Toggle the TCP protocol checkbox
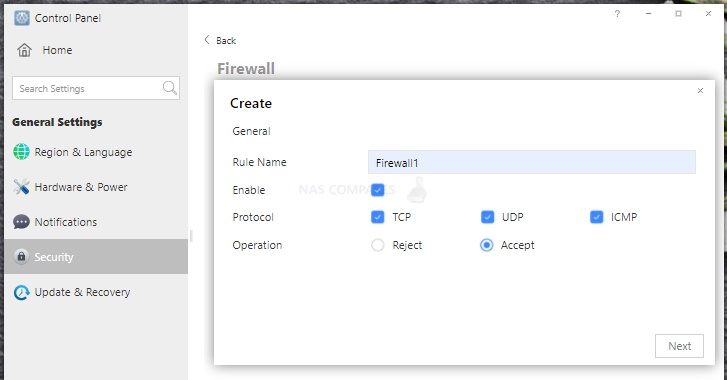Image resolution: width=727 pixels, height=380 pixels. pos(377,217)
